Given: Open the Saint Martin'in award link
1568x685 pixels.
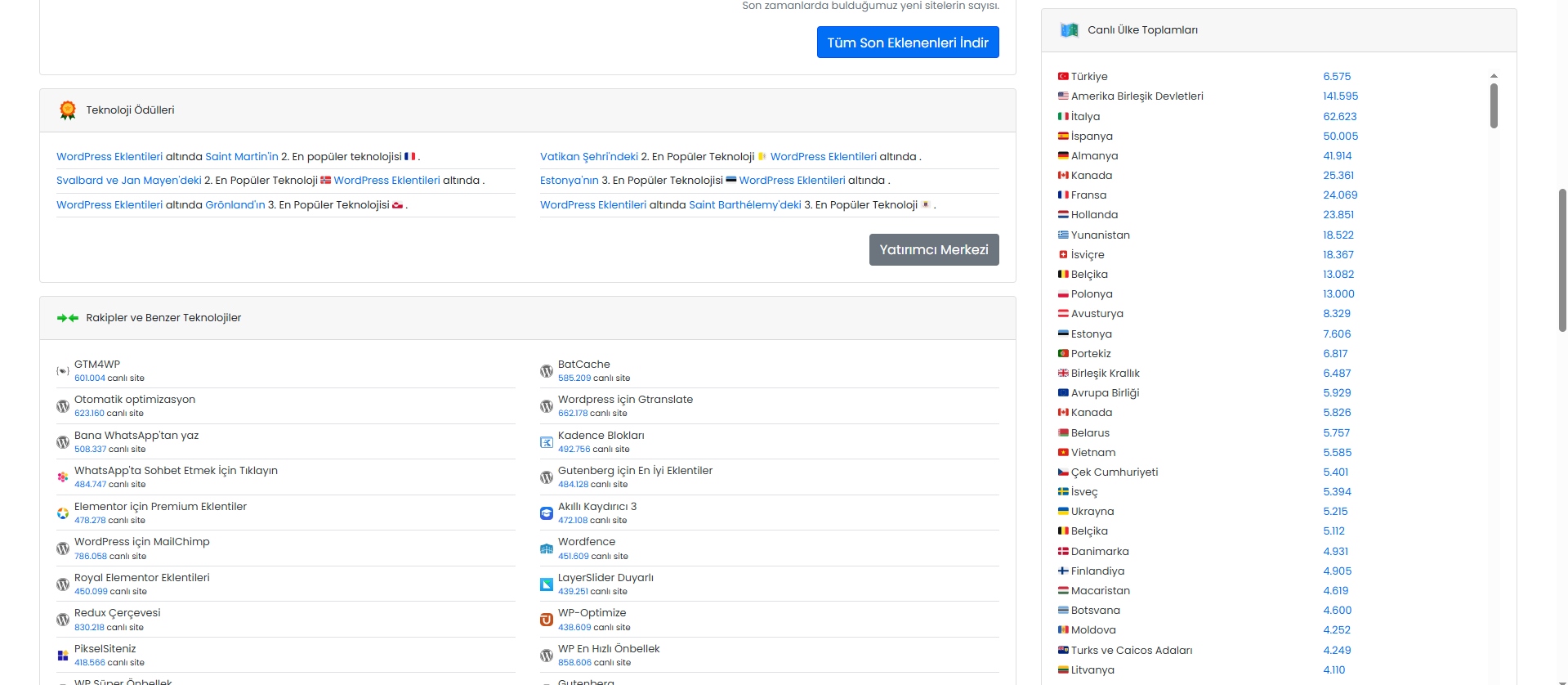Looking at the screenshot, I should [x=242, y=156].
